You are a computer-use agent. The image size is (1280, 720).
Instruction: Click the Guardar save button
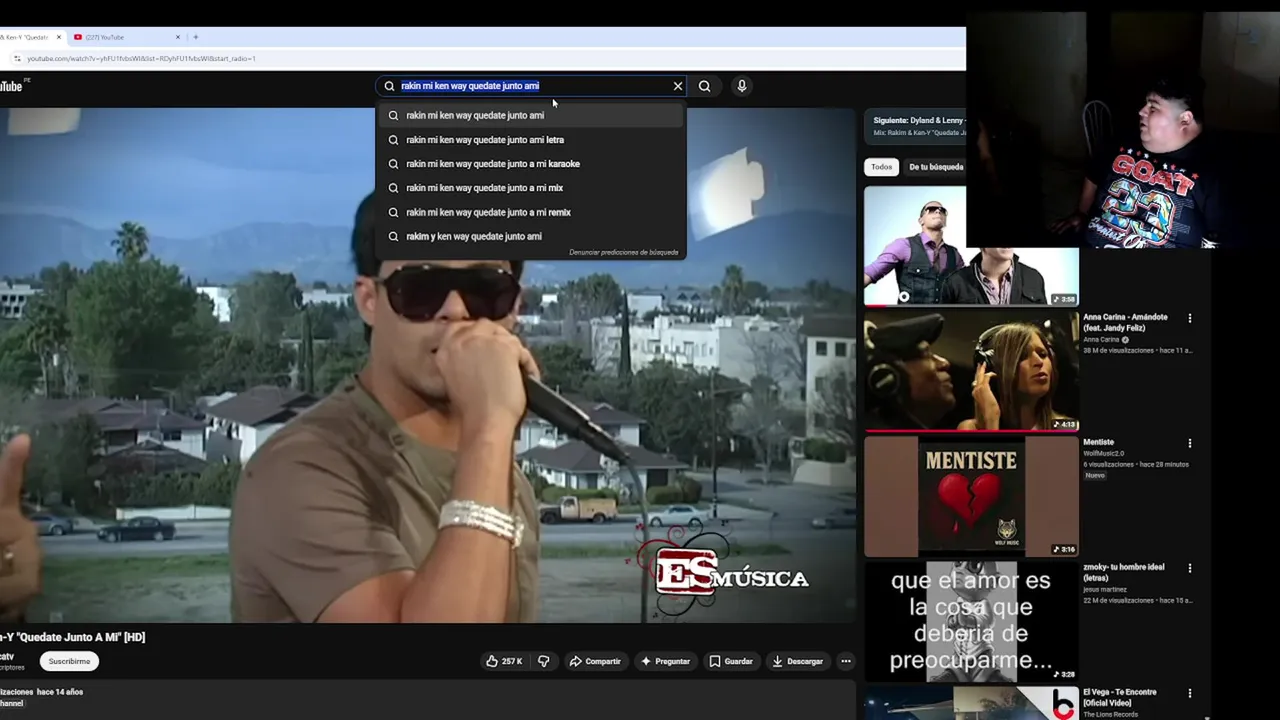[x=730, y=661]
